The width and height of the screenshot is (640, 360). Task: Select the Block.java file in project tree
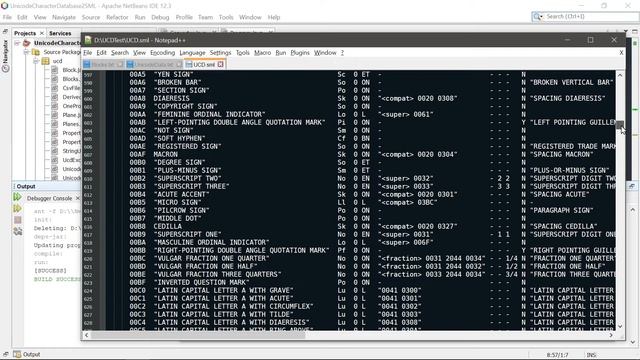66,70
